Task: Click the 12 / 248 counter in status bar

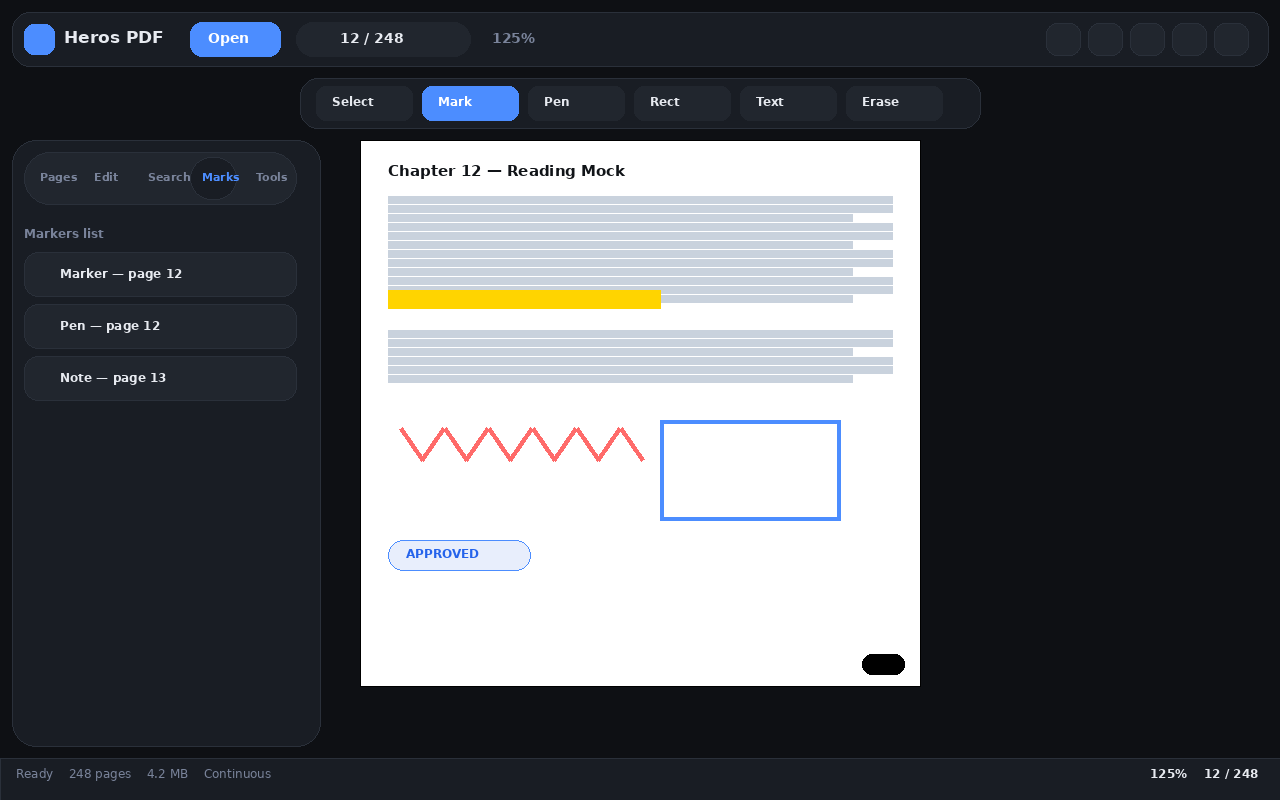Action: click(1231, 774)
